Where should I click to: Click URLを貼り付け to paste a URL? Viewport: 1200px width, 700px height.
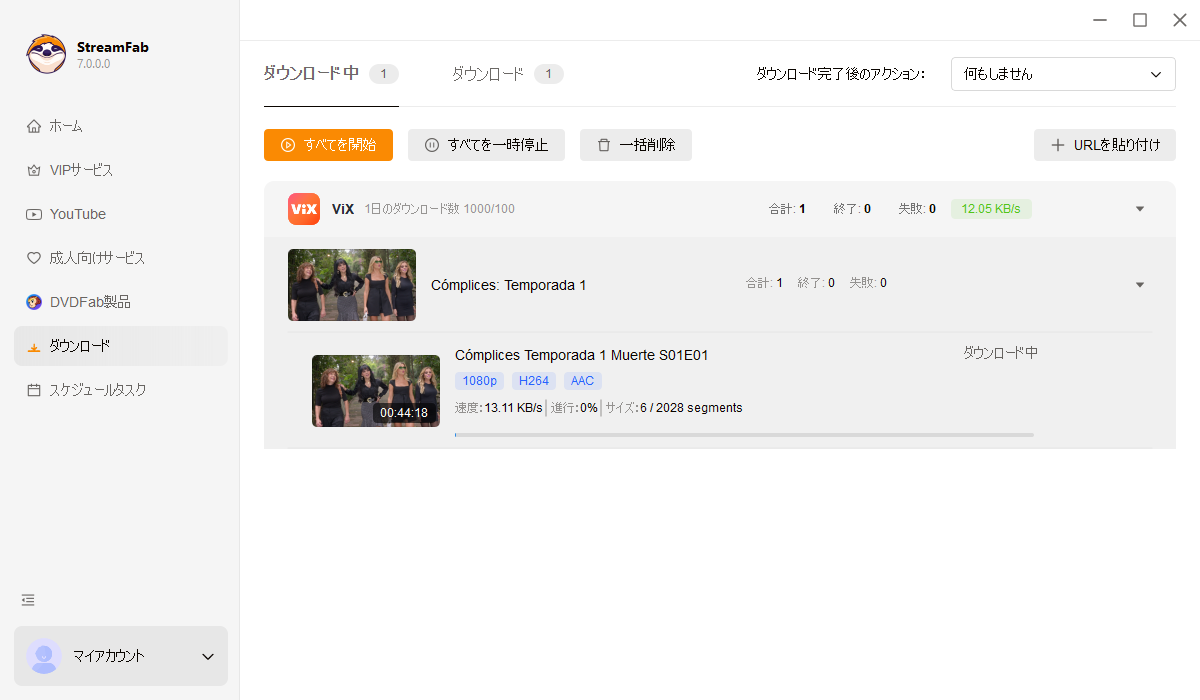pyautogui.click(x=1104, y=144)
